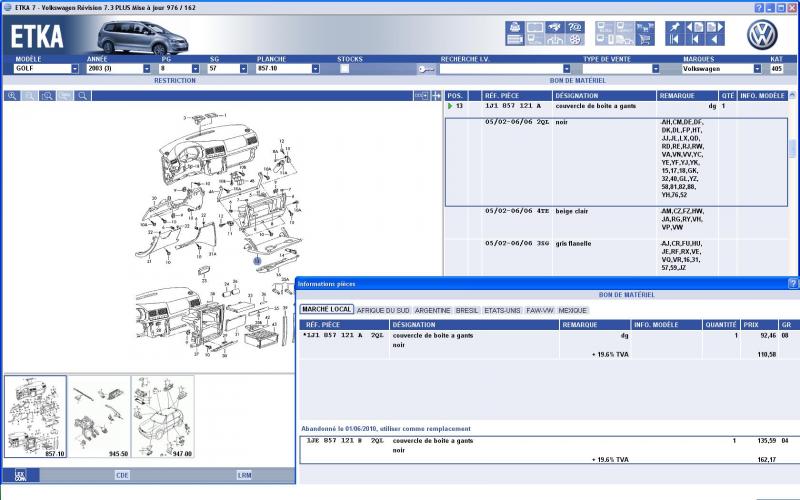The width and height of the screenshot is (800, 500).
Task: Click the handshake icon in top toolbar
Action: 555,27
